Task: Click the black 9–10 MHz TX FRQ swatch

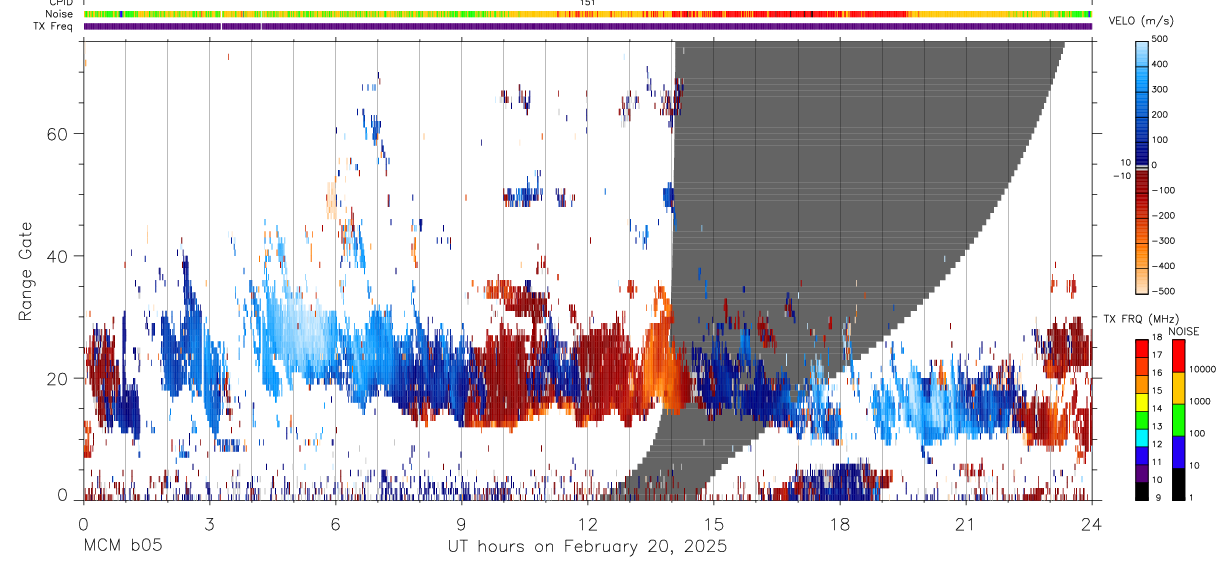Action: [x=1142, y=490]
